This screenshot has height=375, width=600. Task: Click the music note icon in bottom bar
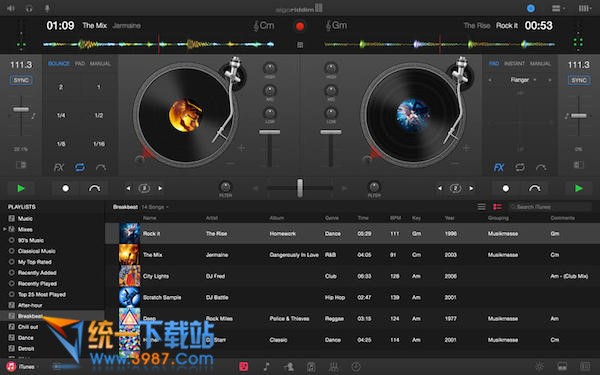coord(266,367)
